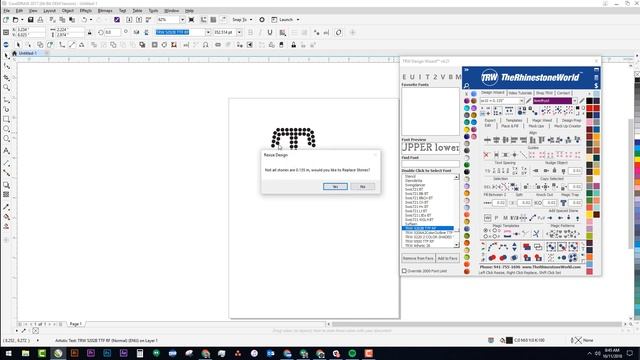Expand the TRW panel double-arrow
The height and width of the screenshot is (360, 640).
(467, 70)
